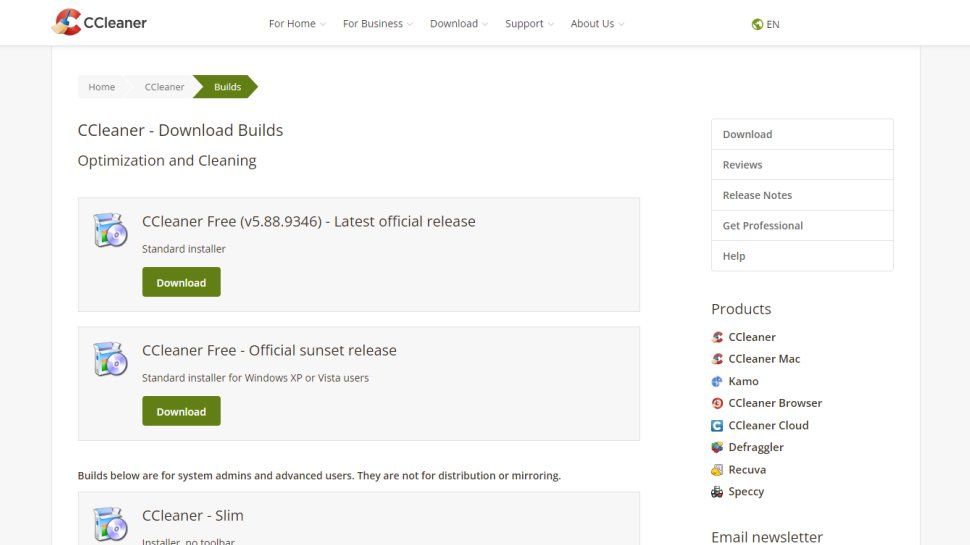This screenshot has width=970, height=545.
Task: Click CCleaner Mac product icon
Action: (x=717, y=359)
